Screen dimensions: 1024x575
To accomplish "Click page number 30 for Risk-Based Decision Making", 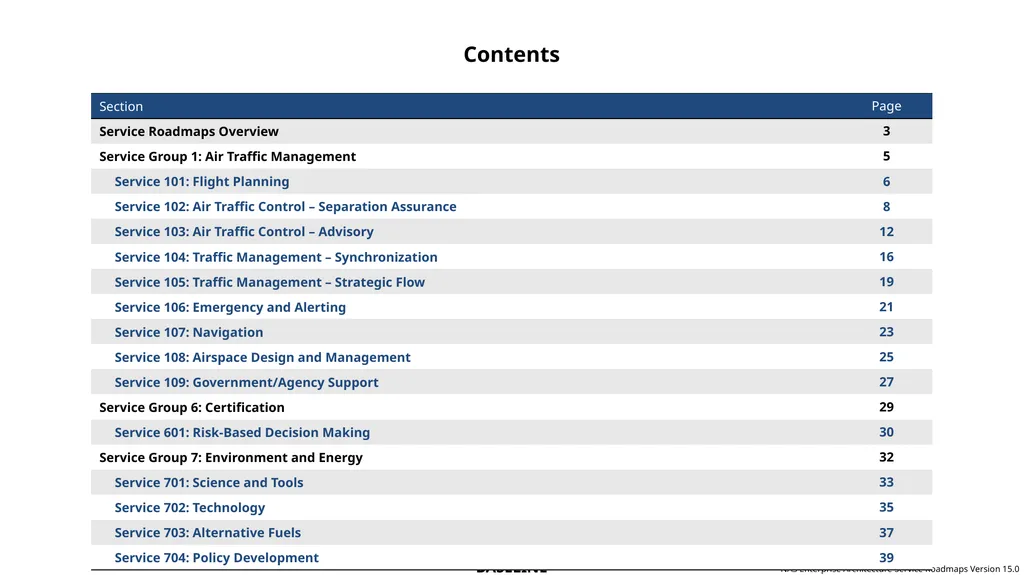I will tap(886, 432).
